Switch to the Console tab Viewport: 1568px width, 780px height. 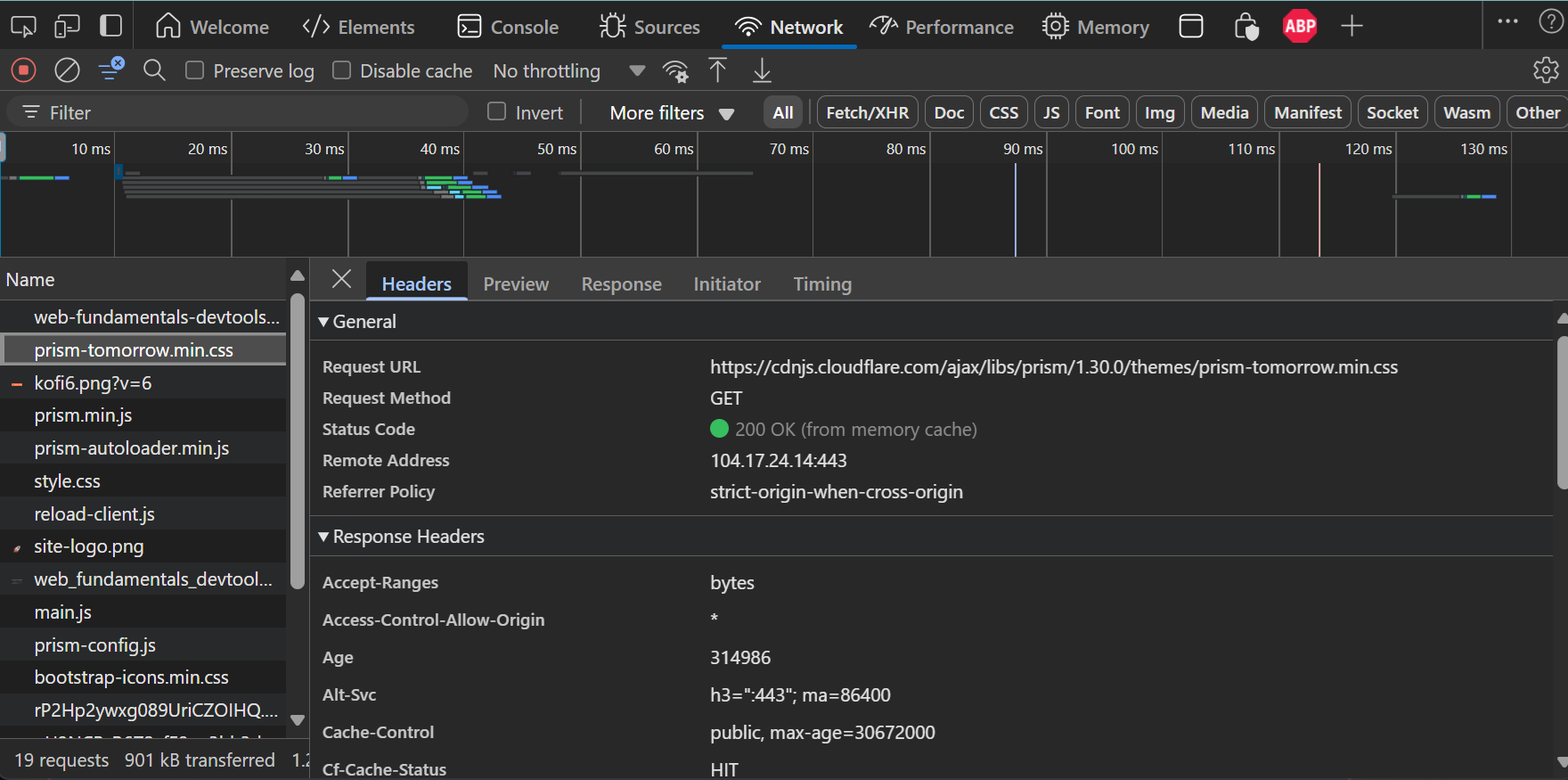tap(508, 27)
